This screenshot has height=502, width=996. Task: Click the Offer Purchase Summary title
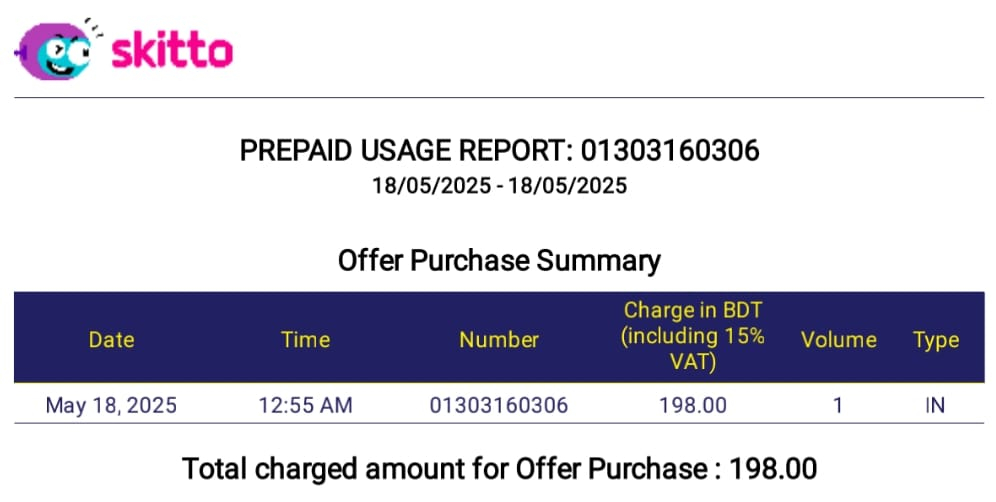499,261
